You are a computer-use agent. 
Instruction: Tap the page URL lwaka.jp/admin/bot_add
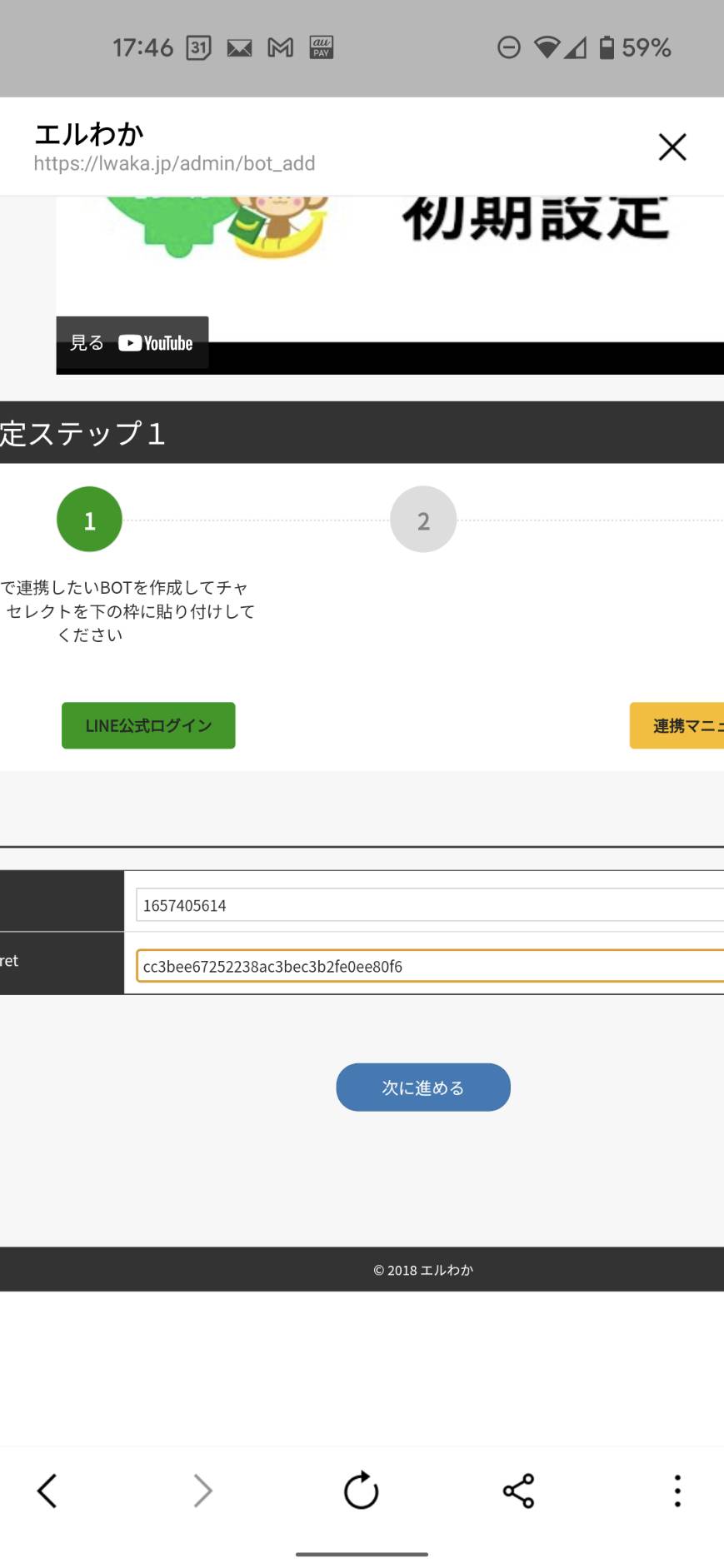pos(174,163)
